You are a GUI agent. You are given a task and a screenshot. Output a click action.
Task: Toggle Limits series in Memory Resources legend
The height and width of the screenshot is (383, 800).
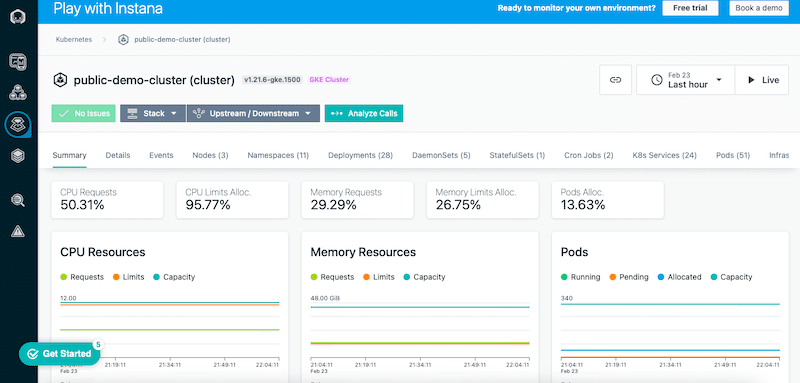[379, 277]
